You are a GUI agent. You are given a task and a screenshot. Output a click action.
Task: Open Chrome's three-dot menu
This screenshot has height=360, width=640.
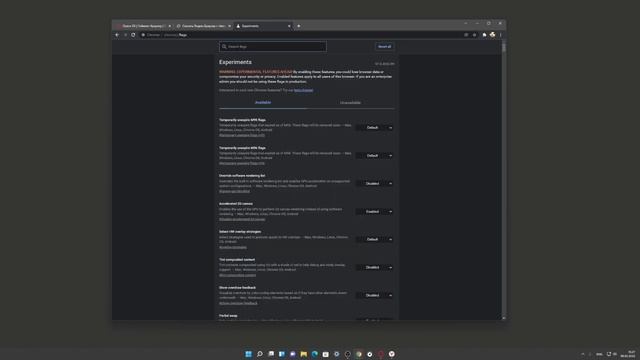tap(500, 35)
